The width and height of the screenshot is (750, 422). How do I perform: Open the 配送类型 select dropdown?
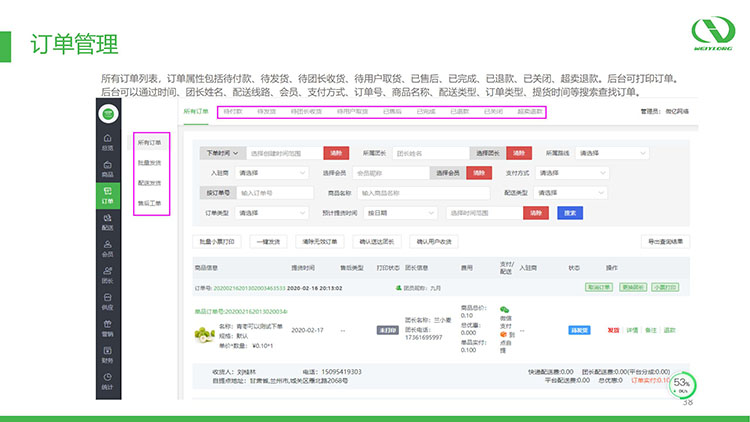(x=571, y=193)
